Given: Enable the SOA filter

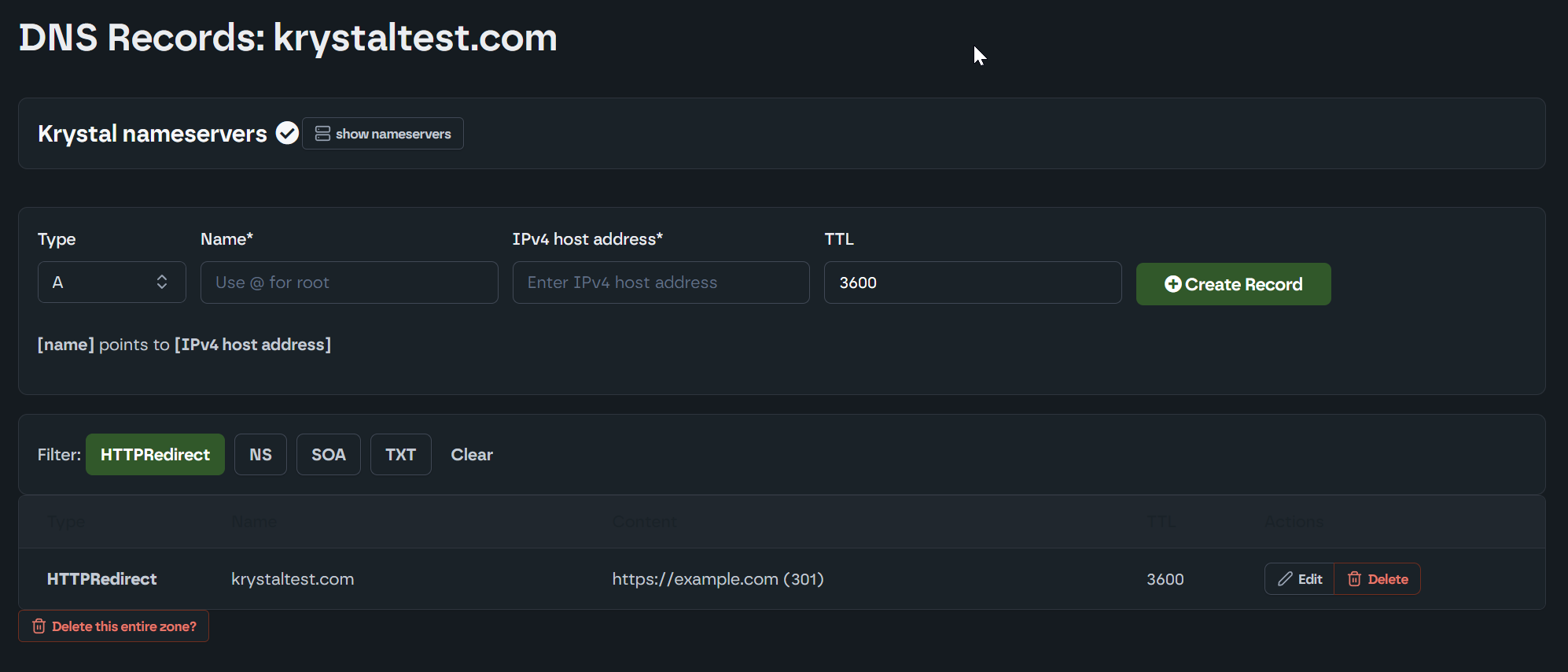Looking at the screenshot, I should pos(328,455).
